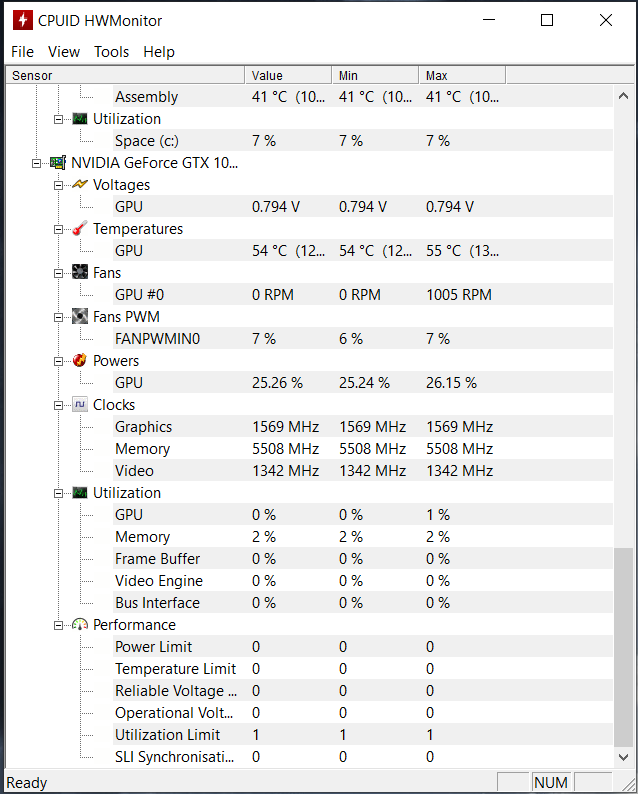Click the NVIDIA GeForce GTX graphics card icon
The height and width of the screenshot is (794, 638).
(x=58, y=163)
